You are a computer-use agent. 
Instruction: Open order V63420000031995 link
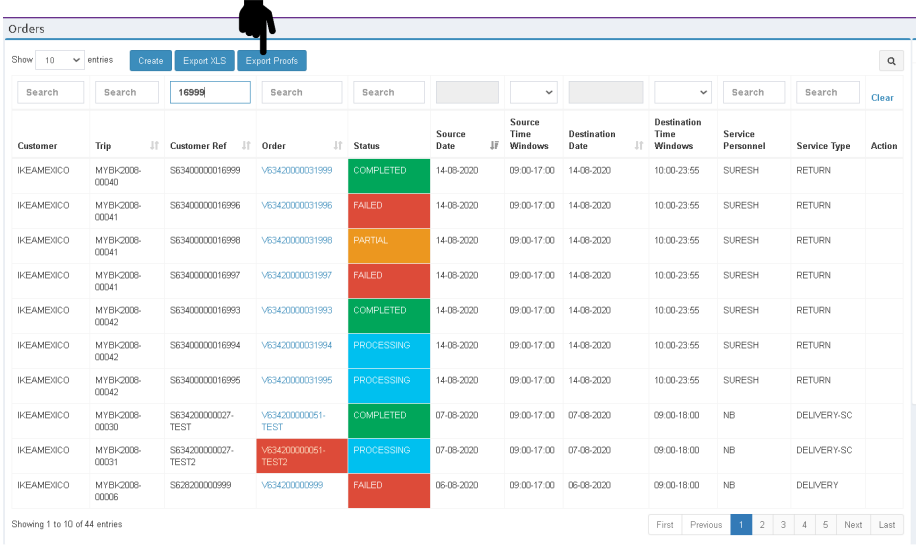click(x=297, y=380)
